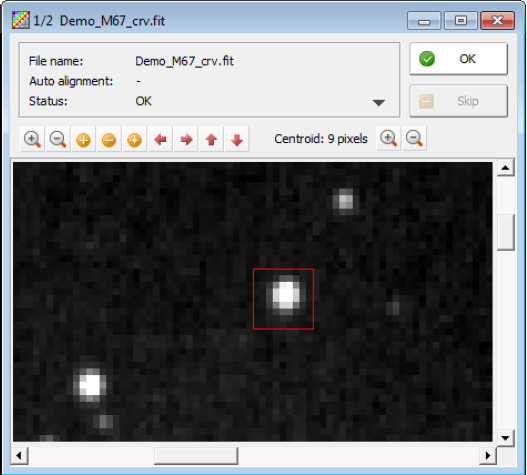Click the star inside the red box

click(286, 296)
